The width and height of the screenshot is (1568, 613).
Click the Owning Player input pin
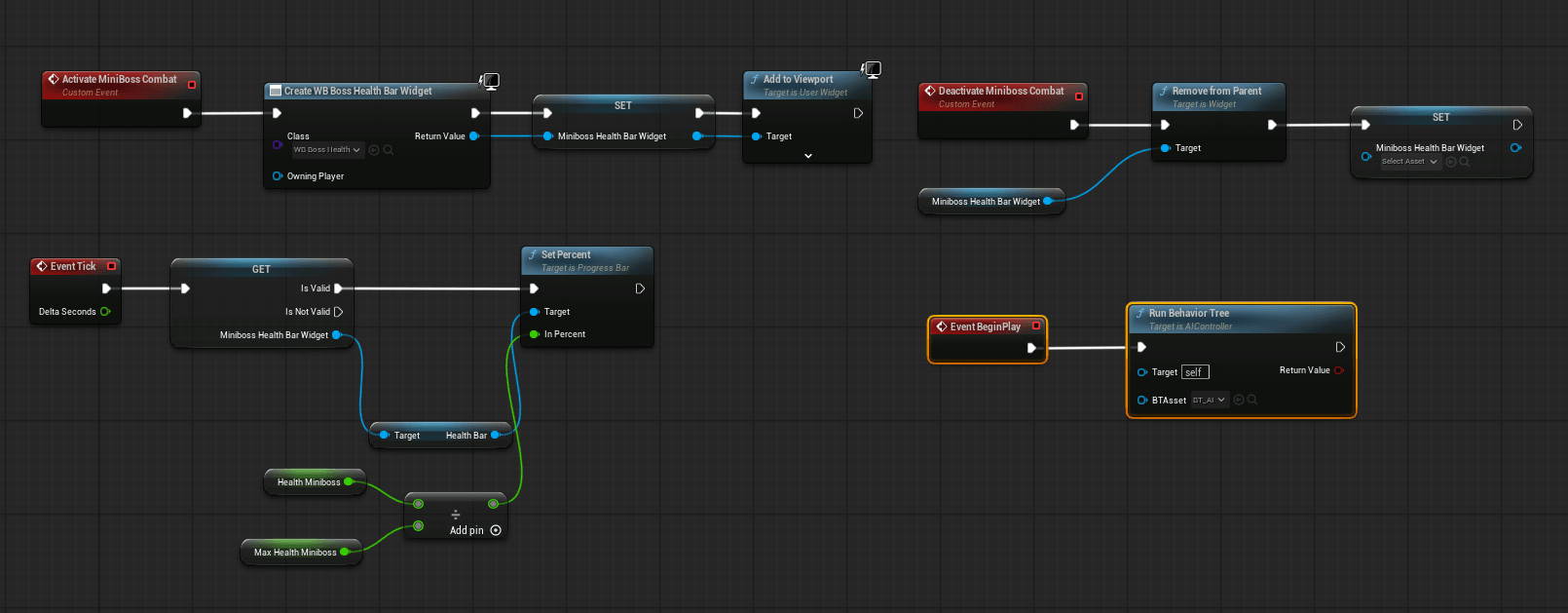(278, 176)
